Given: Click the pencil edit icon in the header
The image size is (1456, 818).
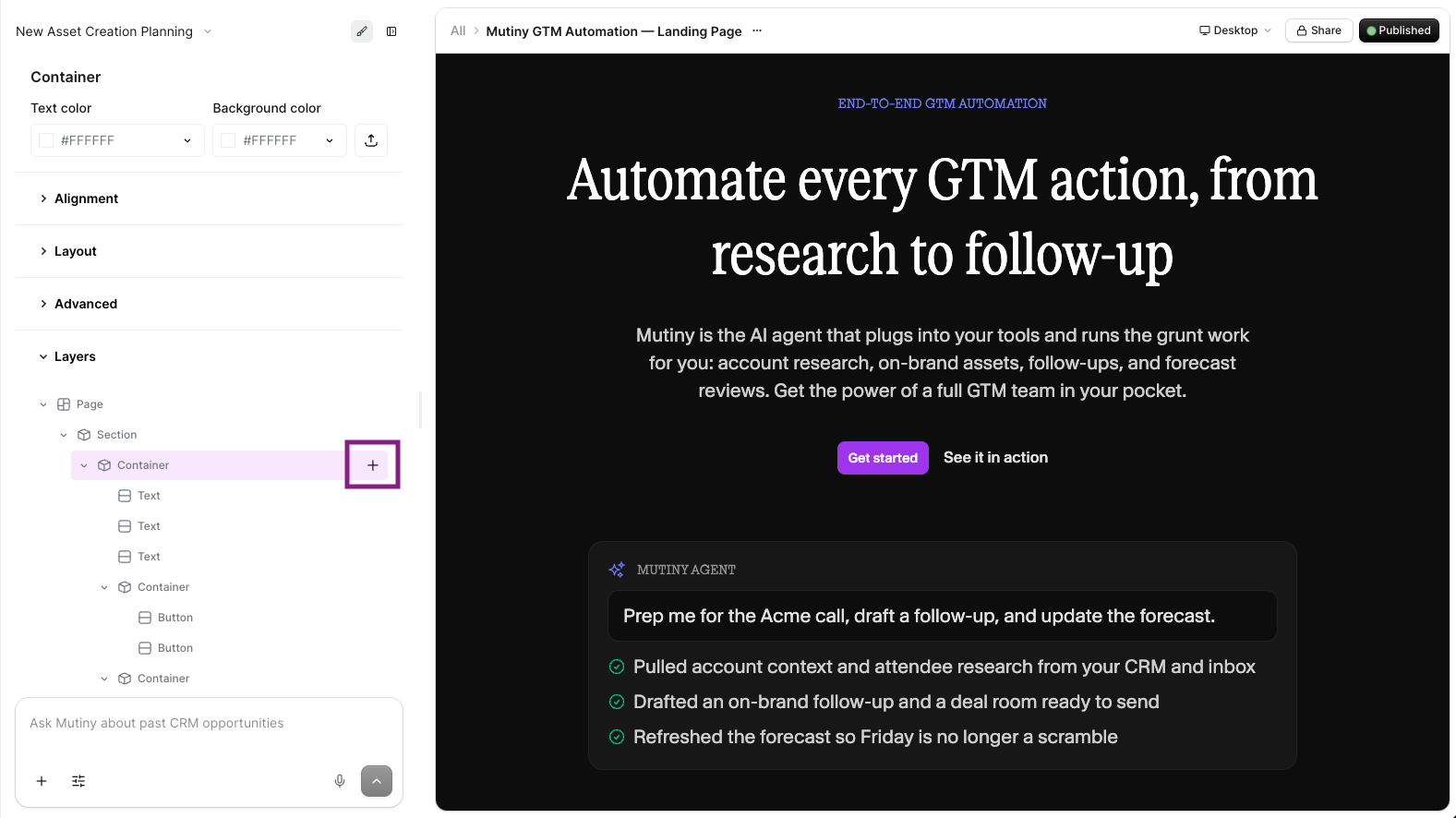Looking at the screenshot, I should 362,31.
